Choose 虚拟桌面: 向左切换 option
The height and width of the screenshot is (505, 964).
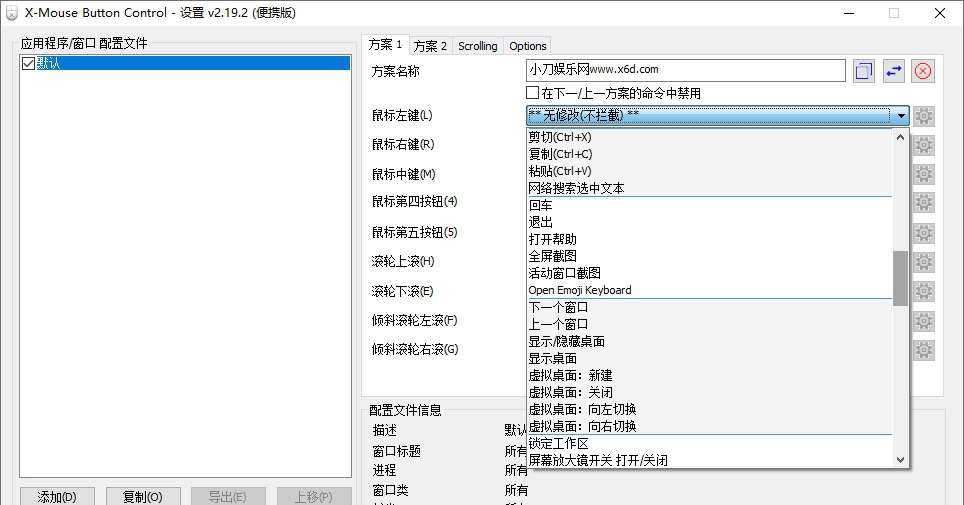tap(709, 409)
